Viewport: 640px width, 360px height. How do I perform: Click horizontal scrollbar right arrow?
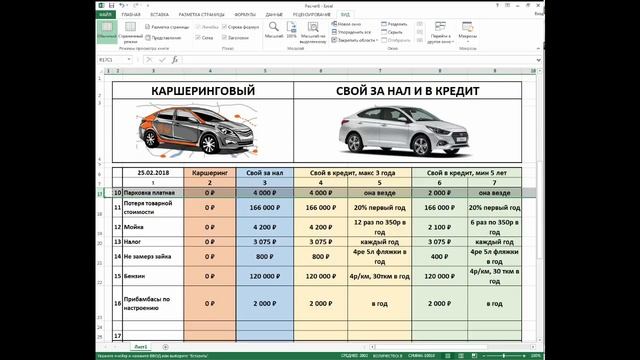(533, 347)
